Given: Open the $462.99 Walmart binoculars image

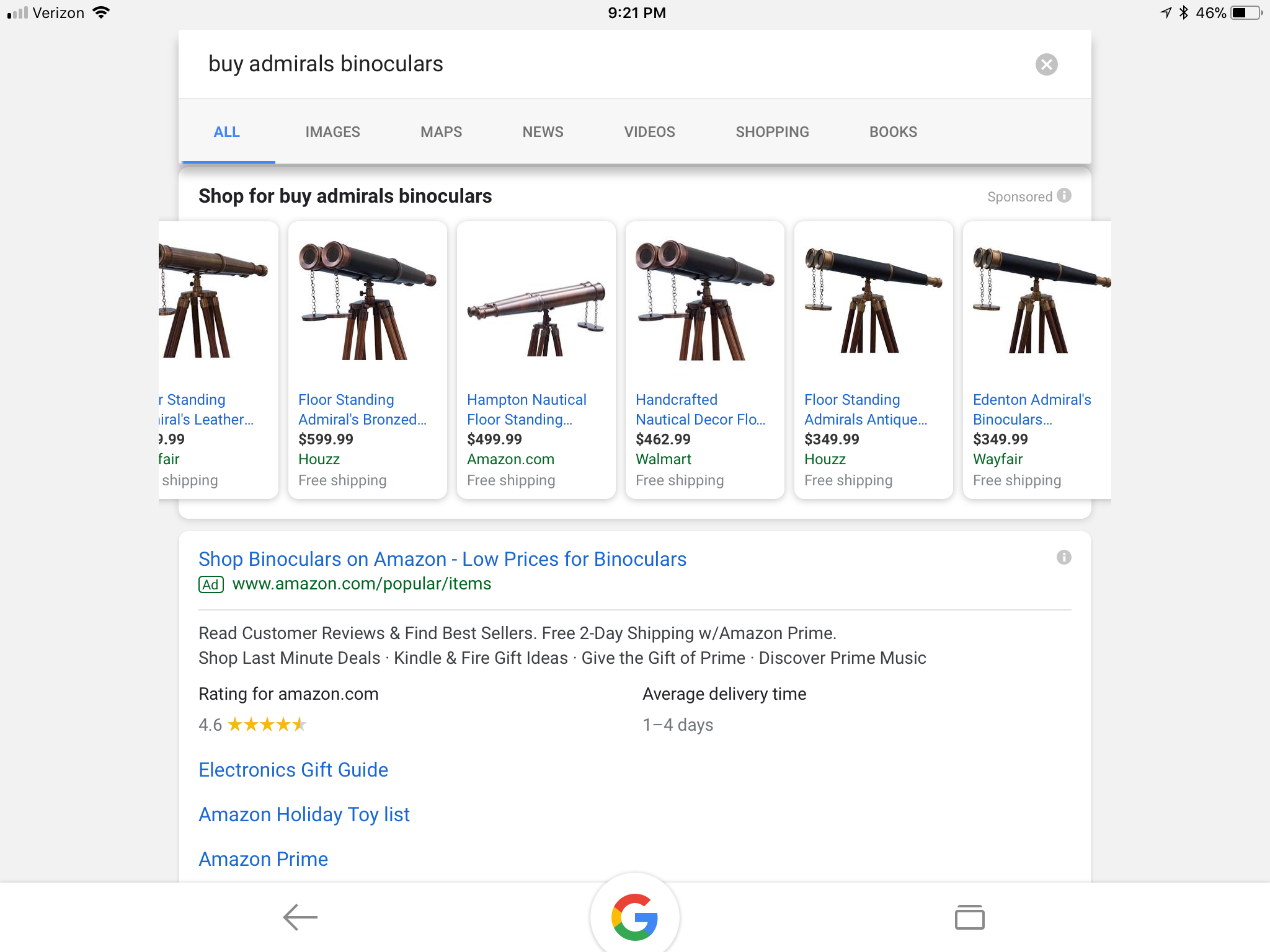Looking at the screenshot, I should (x=705, y=301).
